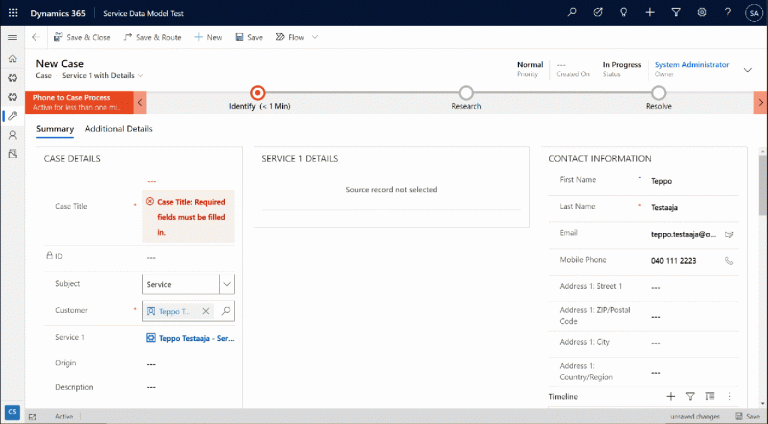
Task: Open Teppo Testaaja - Ser... Service 1 link
Action: pos(196,338)
